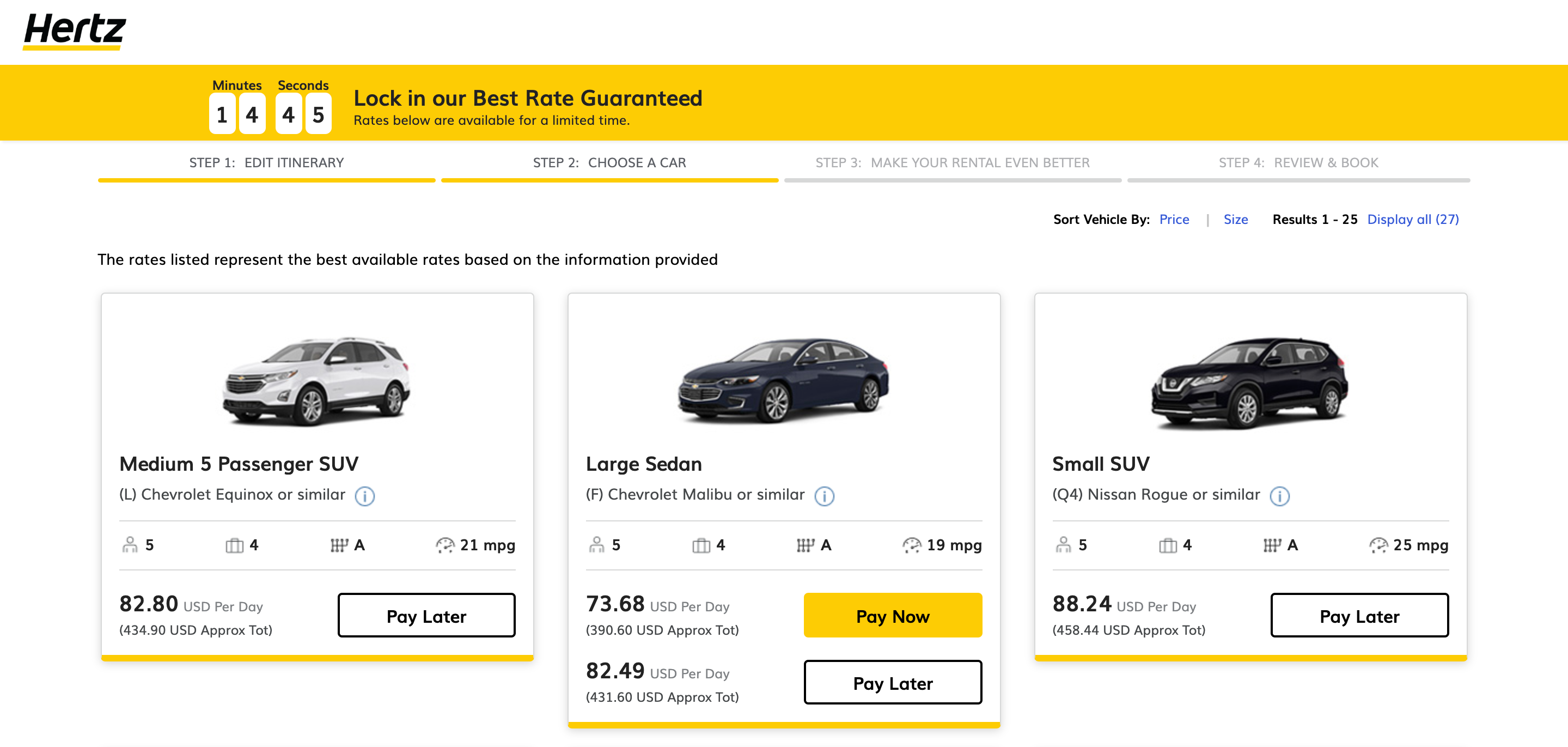Open info icon for Nissan Rogue
1568x747 pixels.
click(x=1279, y=496)
